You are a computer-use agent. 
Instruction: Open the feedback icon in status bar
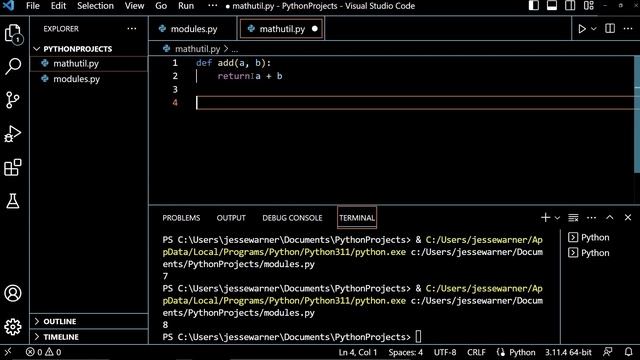[x=608, y=352]
